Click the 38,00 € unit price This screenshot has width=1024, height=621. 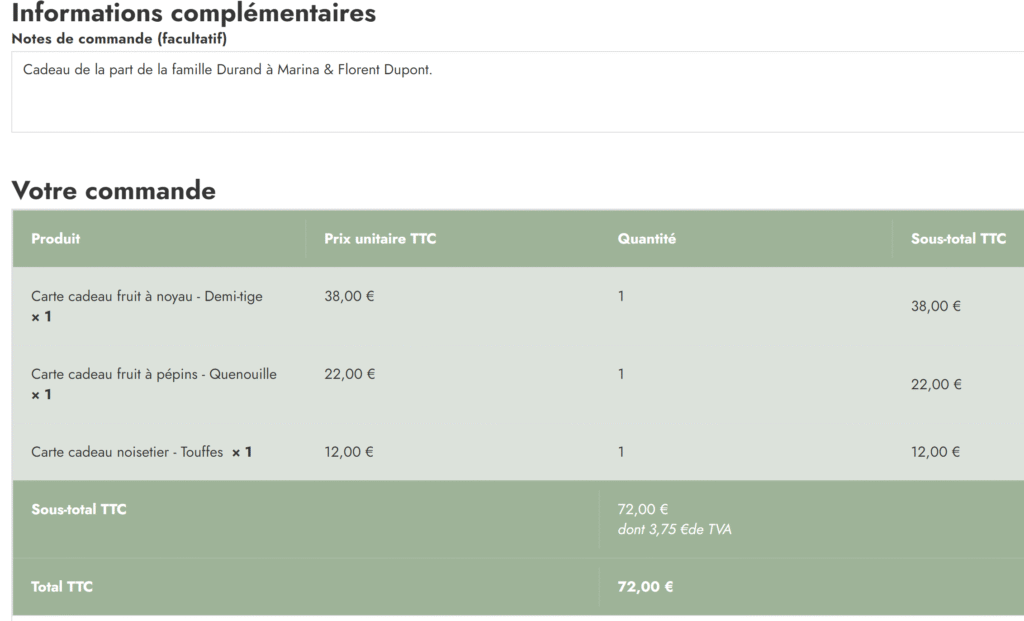(349, 296)
